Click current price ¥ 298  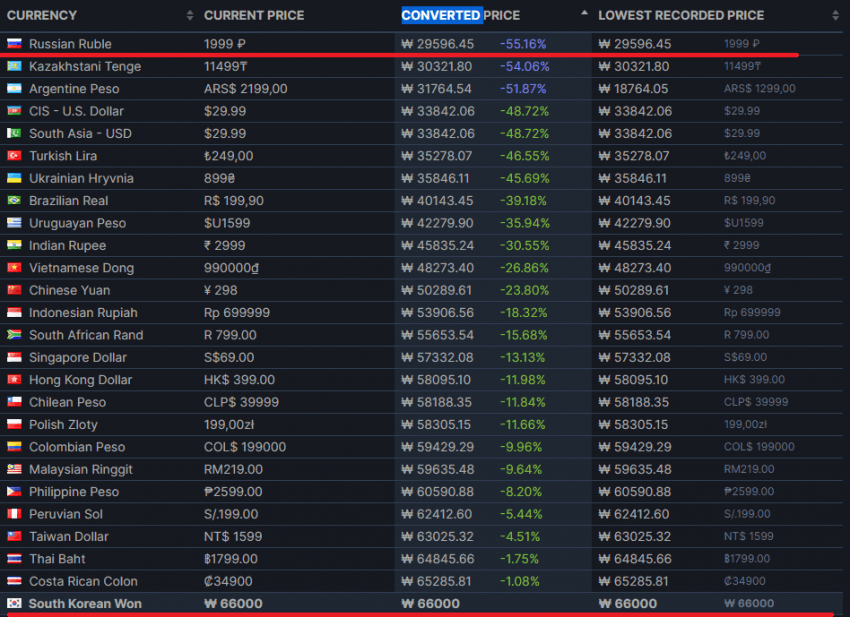(x=221, y=290)
